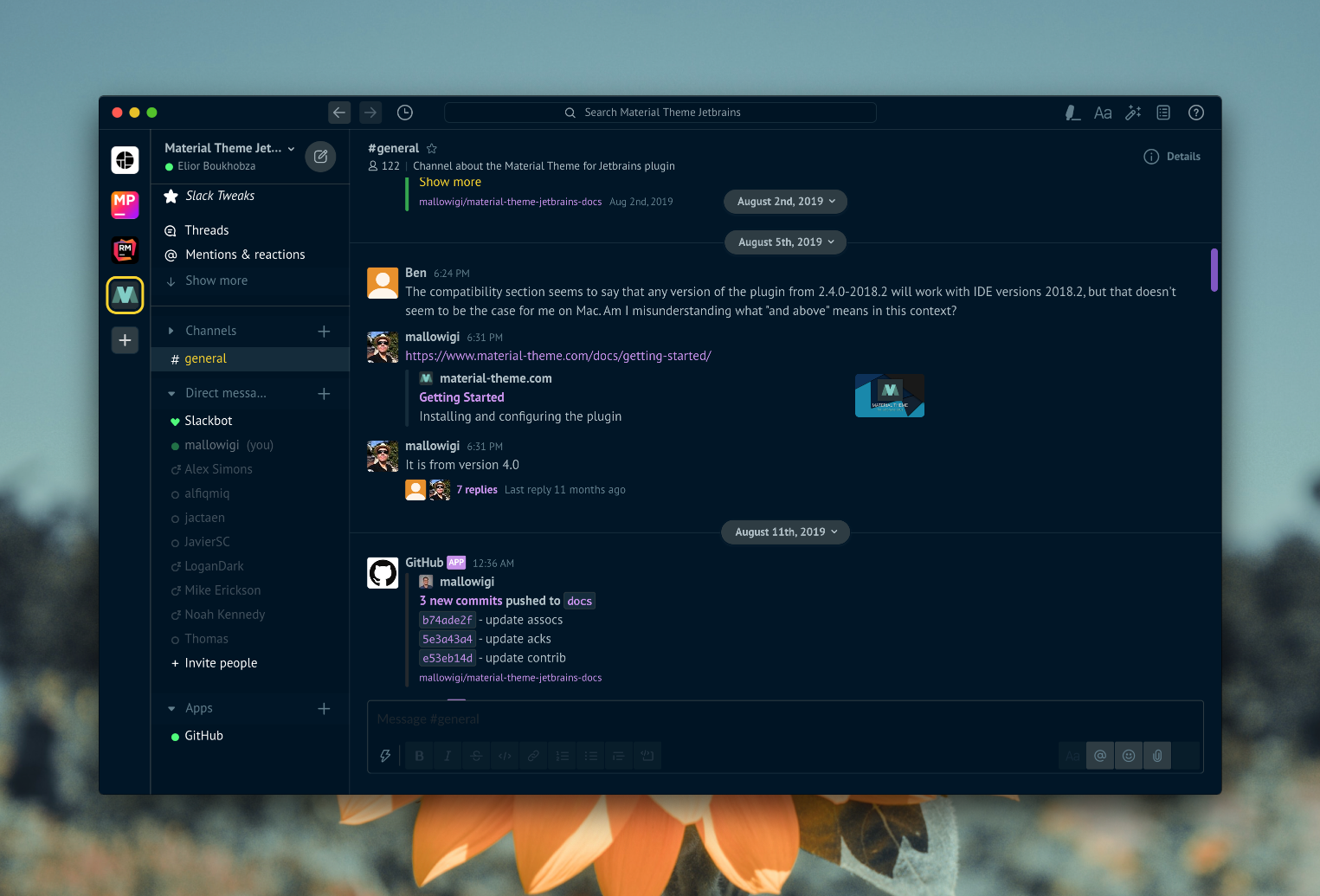Click the highlighter icon in title bar

coord(1072,113)
